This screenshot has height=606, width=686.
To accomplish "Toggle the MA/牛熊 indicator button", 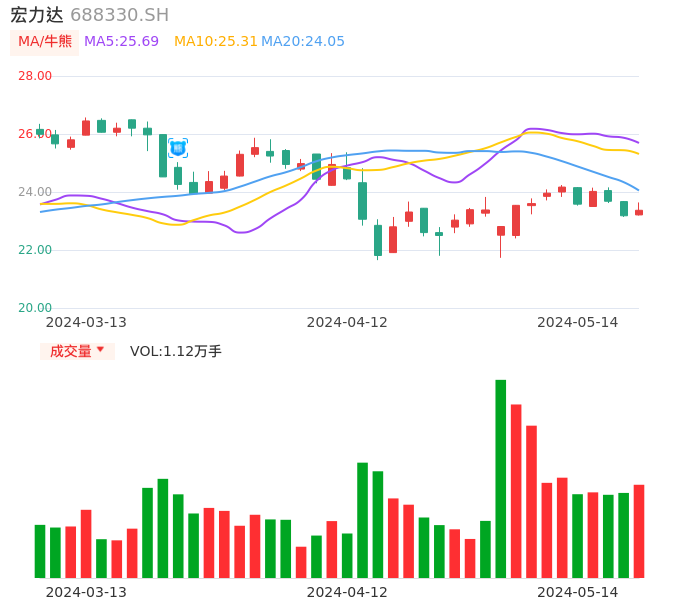I will point(45,42).
